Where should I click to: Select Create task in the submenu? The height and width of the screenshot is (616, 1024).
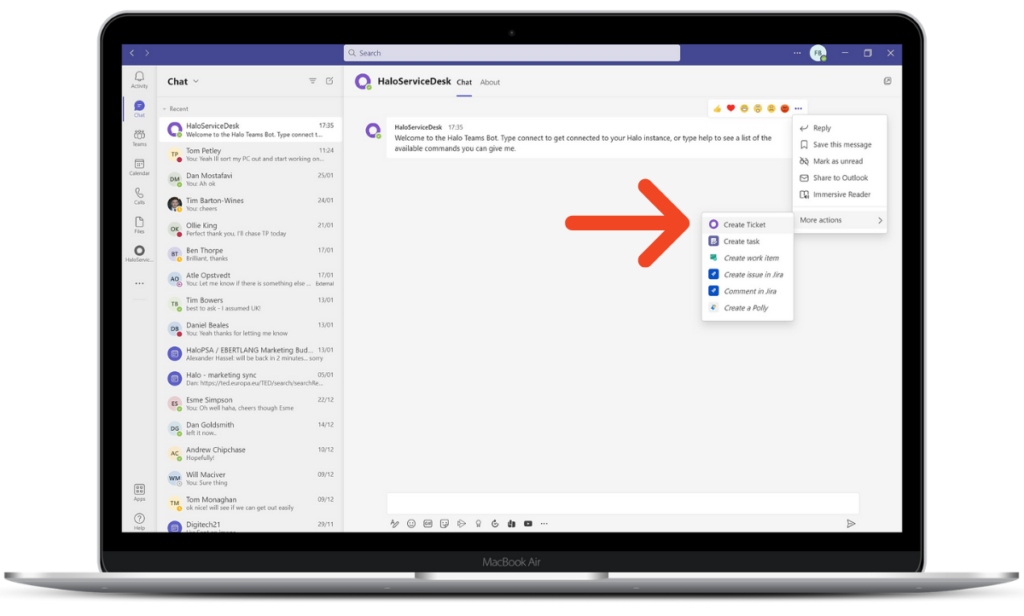tap(747, 241)
